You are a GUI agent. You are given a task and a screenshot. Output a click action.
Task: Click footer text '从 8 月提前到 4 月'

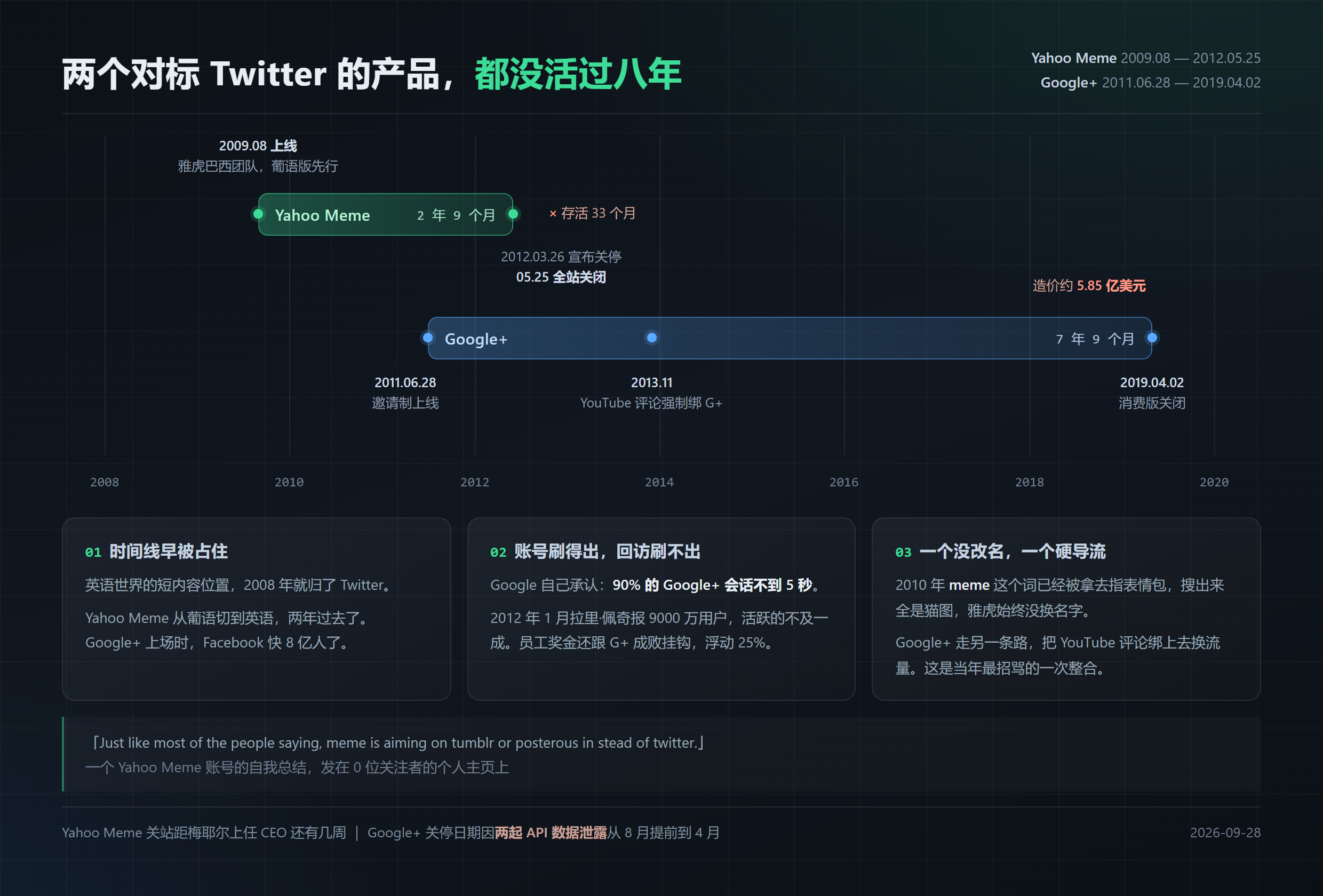tap(664, 833)
